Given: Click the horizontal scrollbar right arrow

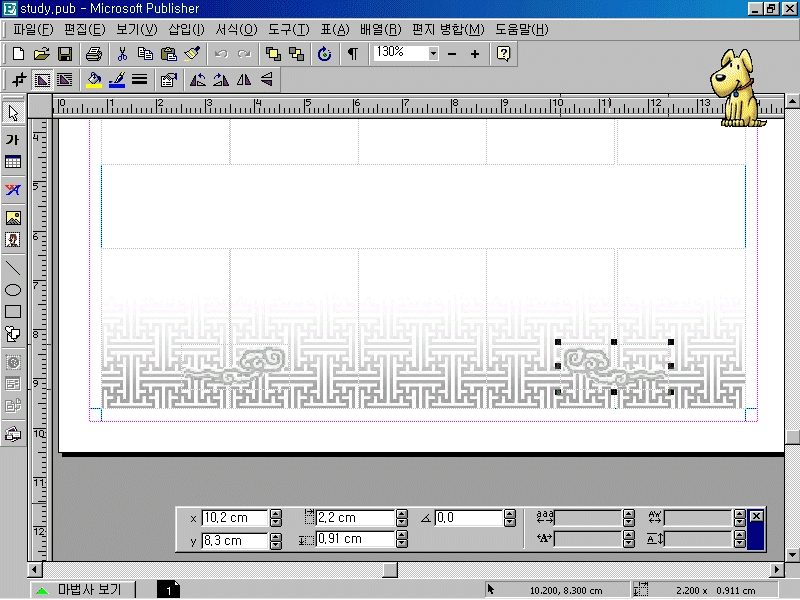Looking at the screenshot, I should point(777,569).
